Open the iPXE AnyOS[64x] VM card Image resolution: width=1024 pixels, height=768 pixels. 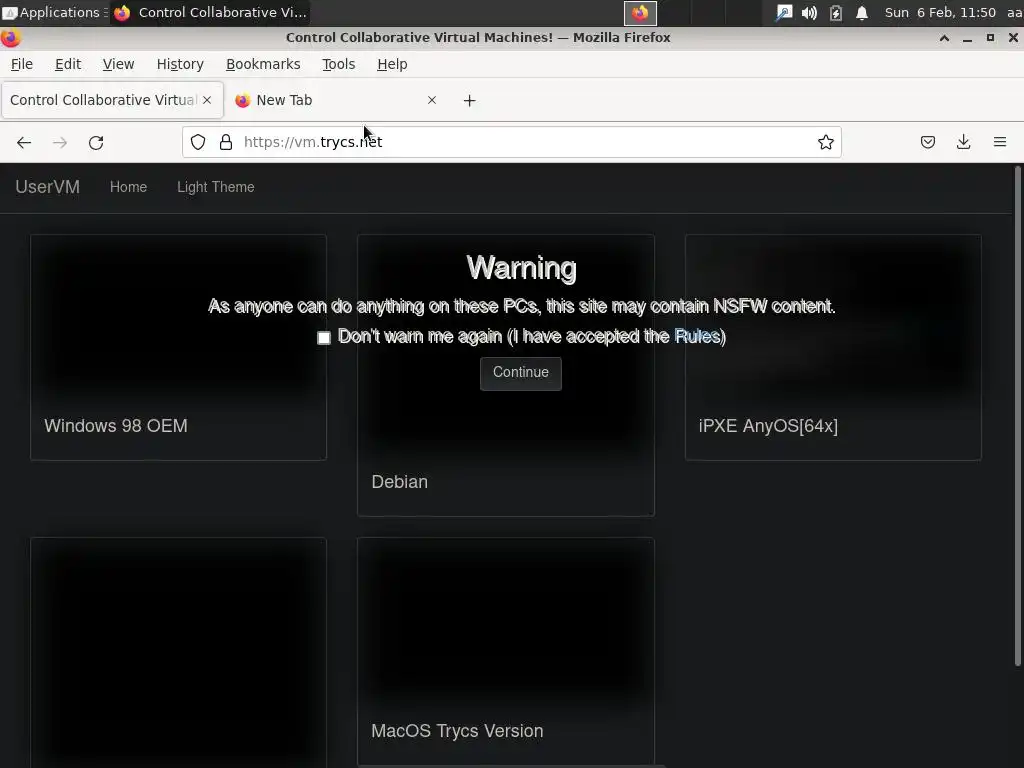click(833, 347)
